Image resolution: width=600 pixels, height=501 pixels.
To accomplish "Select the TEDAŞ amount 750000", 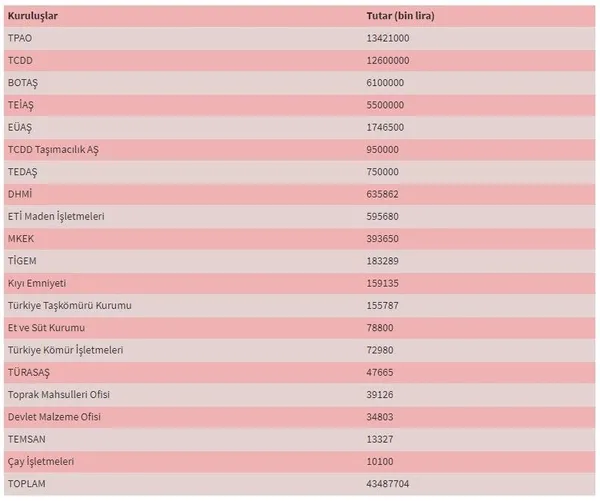I will (383, 172).
